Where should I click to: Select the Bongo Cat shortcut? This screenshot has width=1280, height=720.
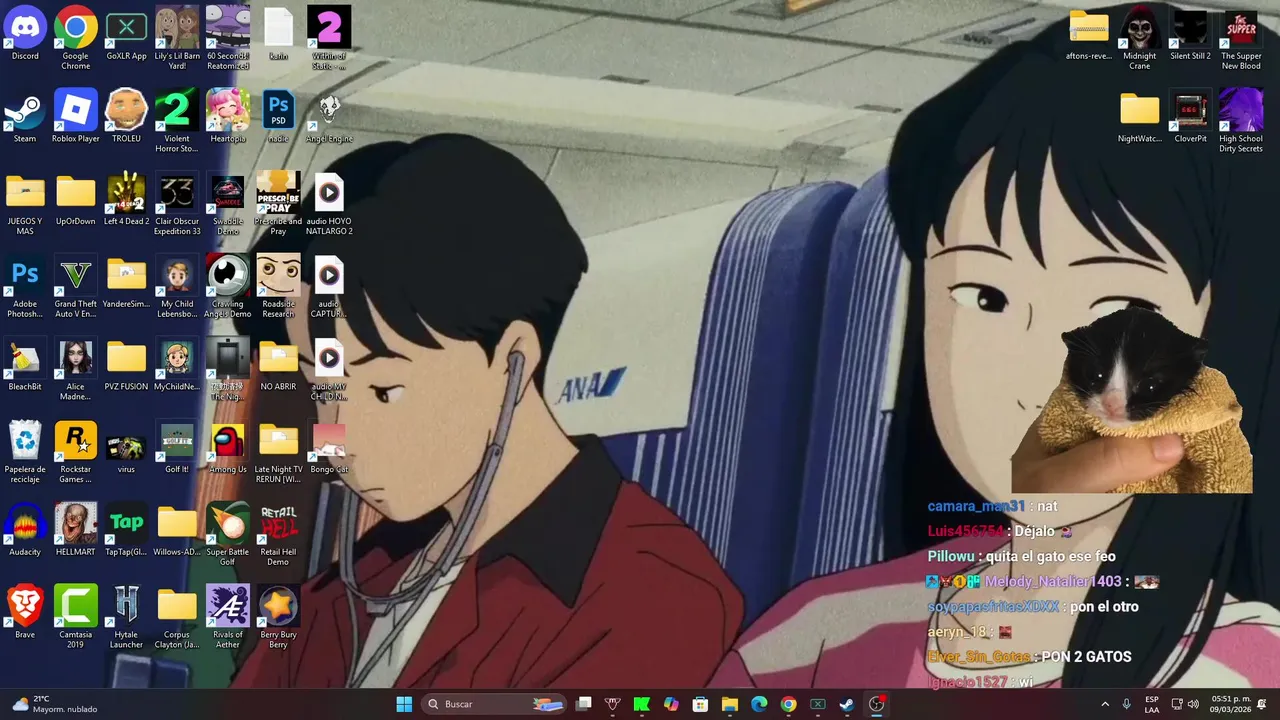pyautogui.click(x=329, y=448)
